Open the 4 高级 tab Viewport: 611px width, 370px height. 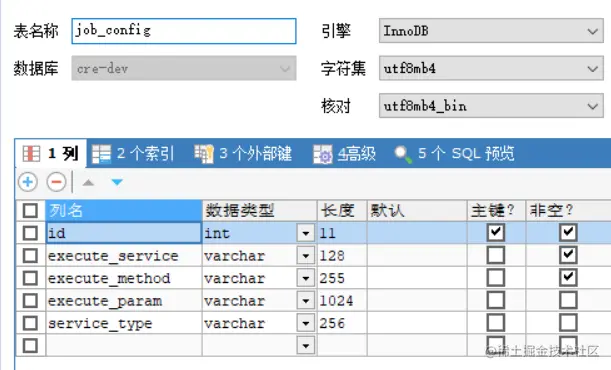344,153
